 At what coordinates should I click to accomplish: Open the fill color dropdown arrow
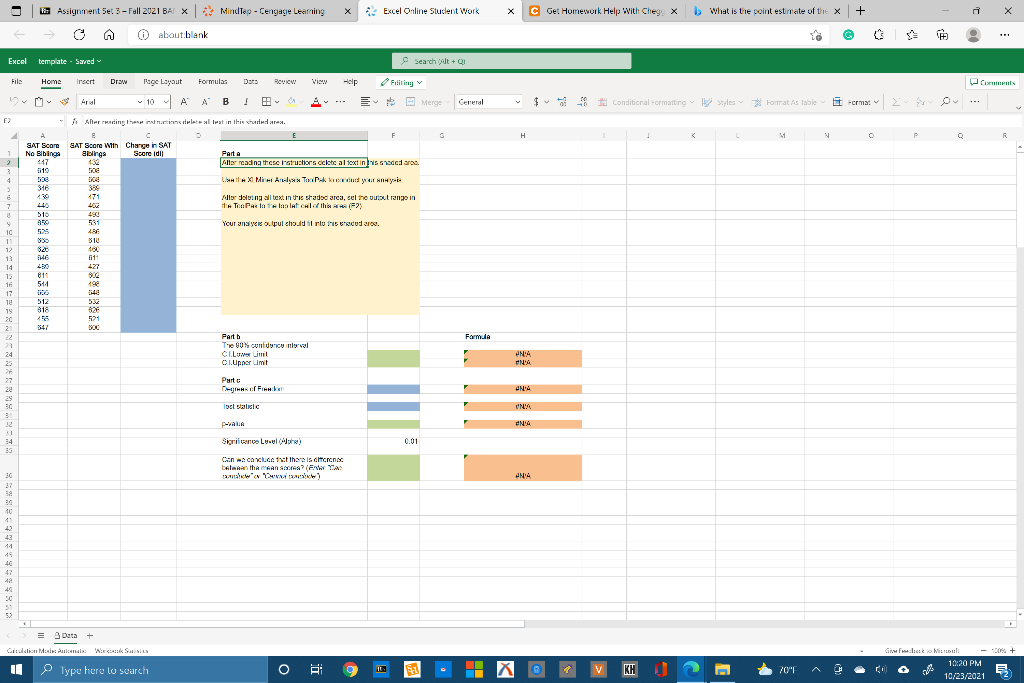tap(302, 102)
